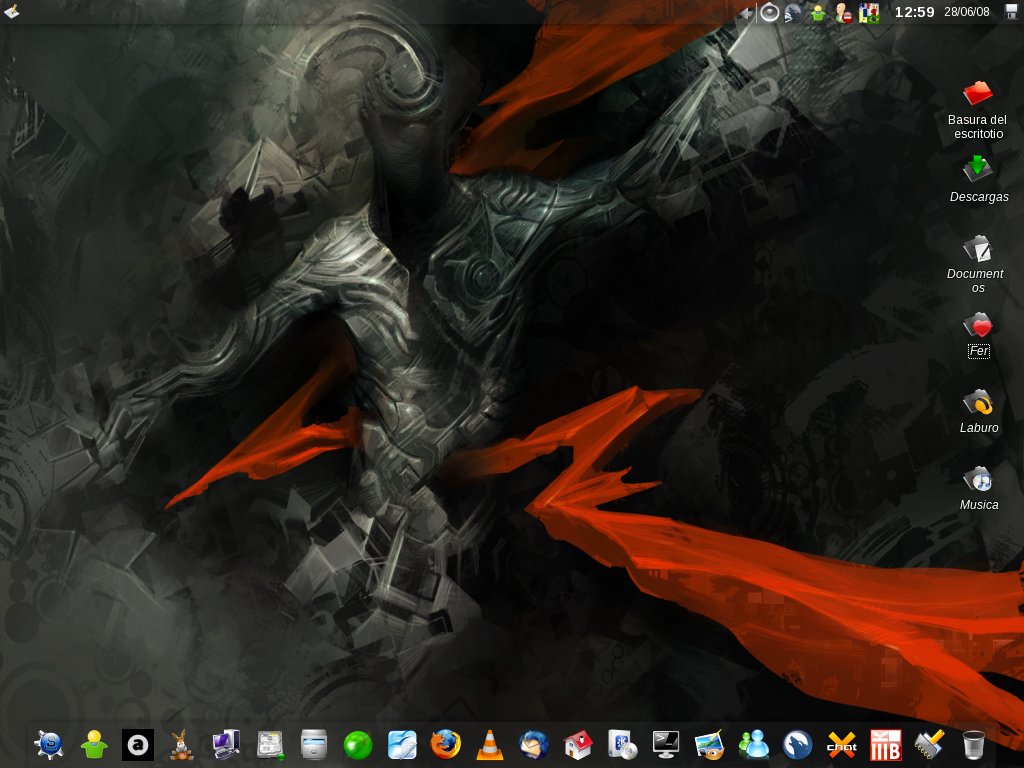The image size is (1024, 768).
Task: Launch Firefox from the dock
Action: click(x=445, y=744)
